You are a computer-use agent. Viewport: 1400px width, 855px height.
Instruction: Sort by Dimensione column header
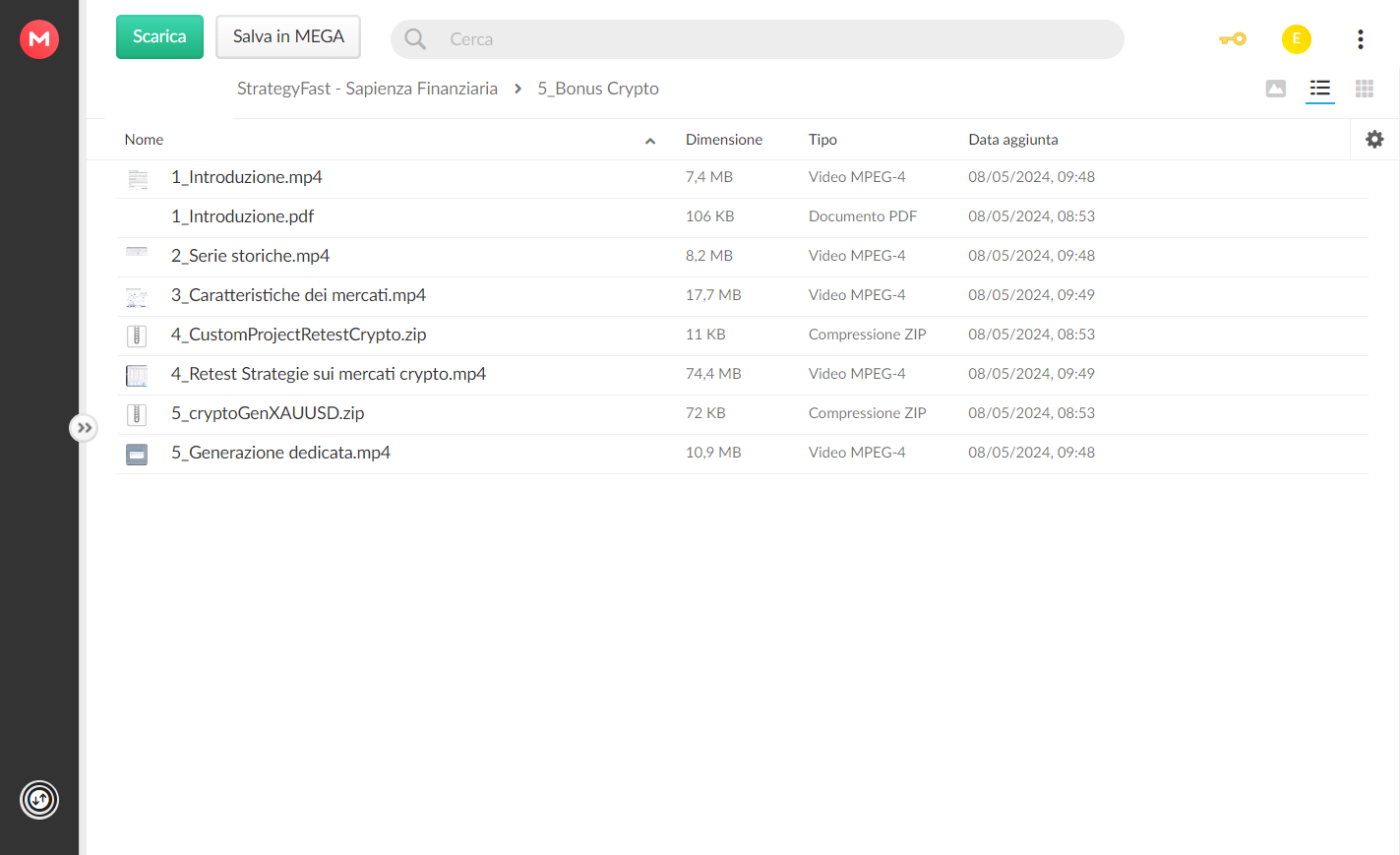pyautogui.click(x=724, y=140)
